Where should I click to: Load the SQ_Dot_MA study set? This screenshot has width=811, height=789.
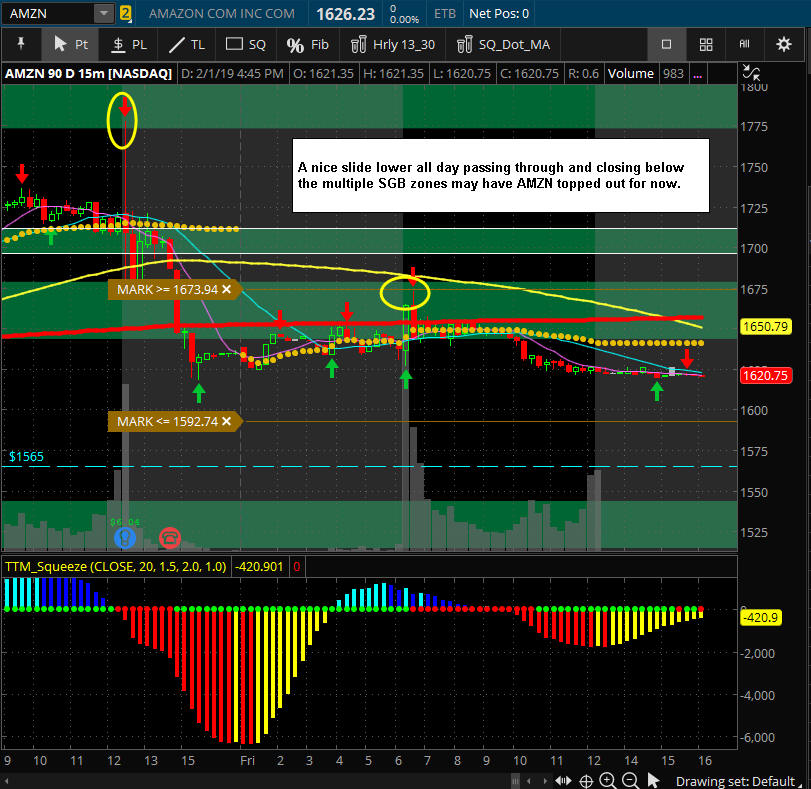click(502, 44)
